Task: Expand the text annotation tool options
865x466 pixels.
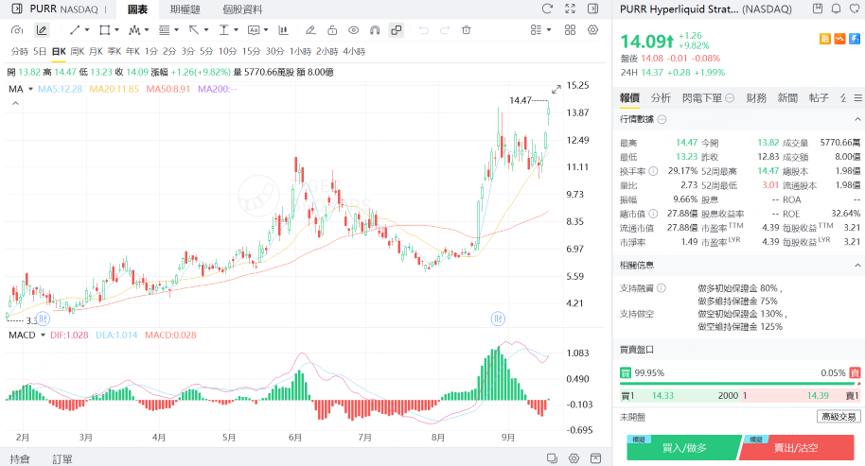Action: pos(265,30)
